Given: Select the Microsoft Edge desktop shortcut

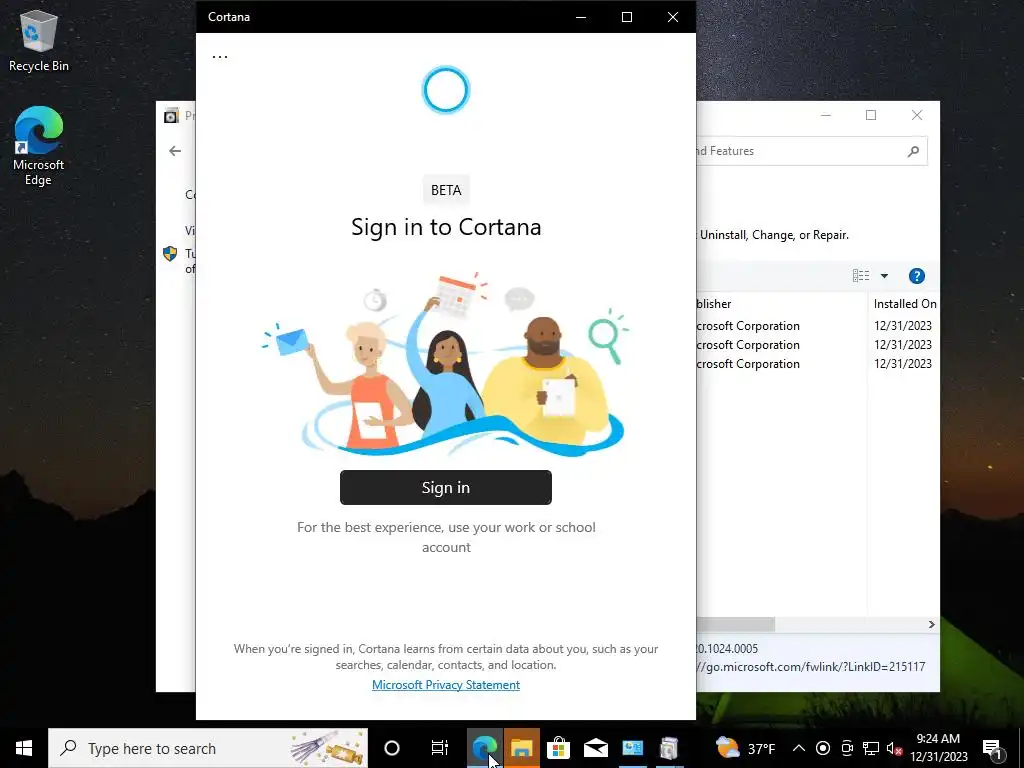Looking at the screenshot, I should pyautogui.click(x=39, y=146).
